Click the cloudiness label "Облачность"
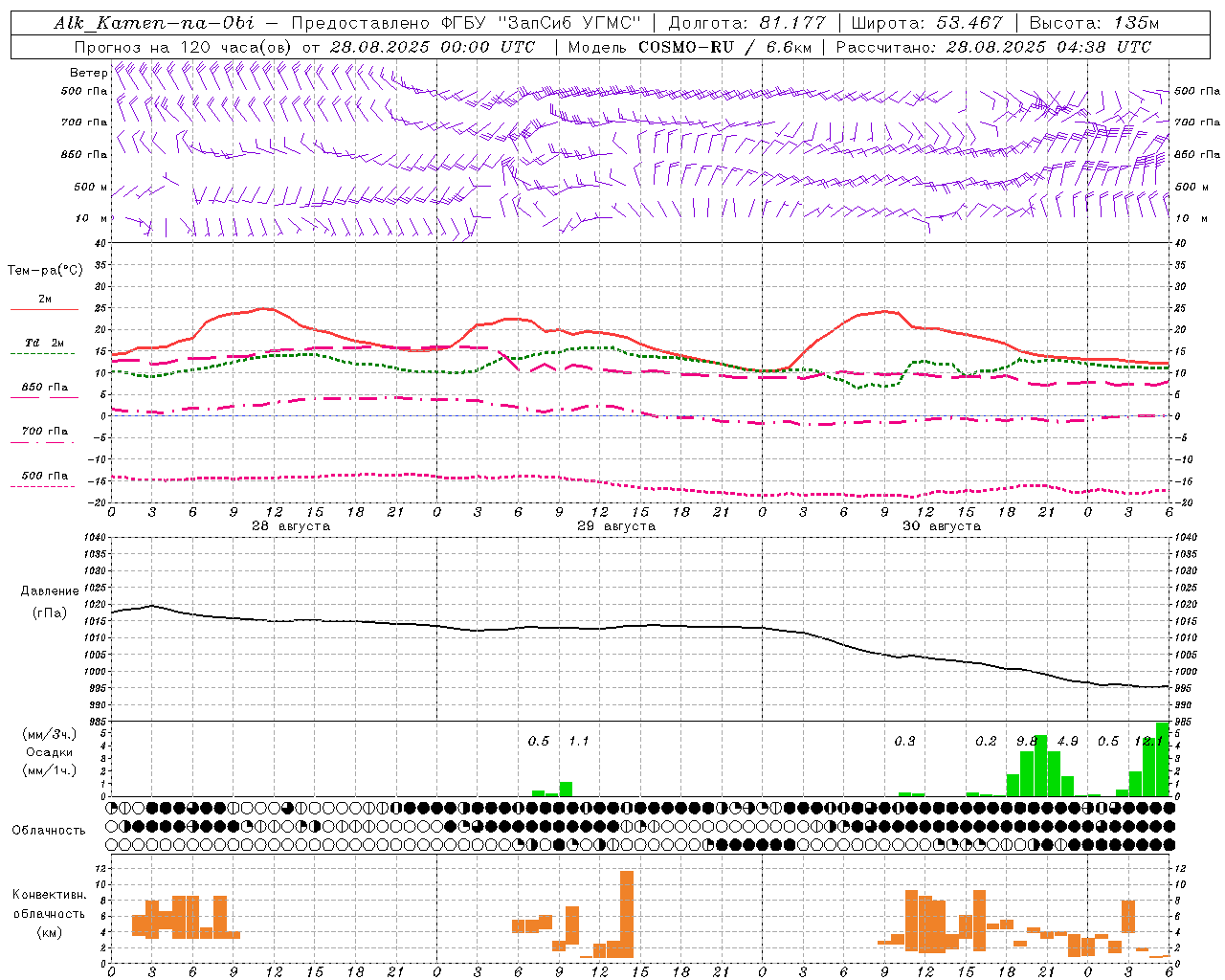This screenshot has width=1225, height=980. point(49,830)
